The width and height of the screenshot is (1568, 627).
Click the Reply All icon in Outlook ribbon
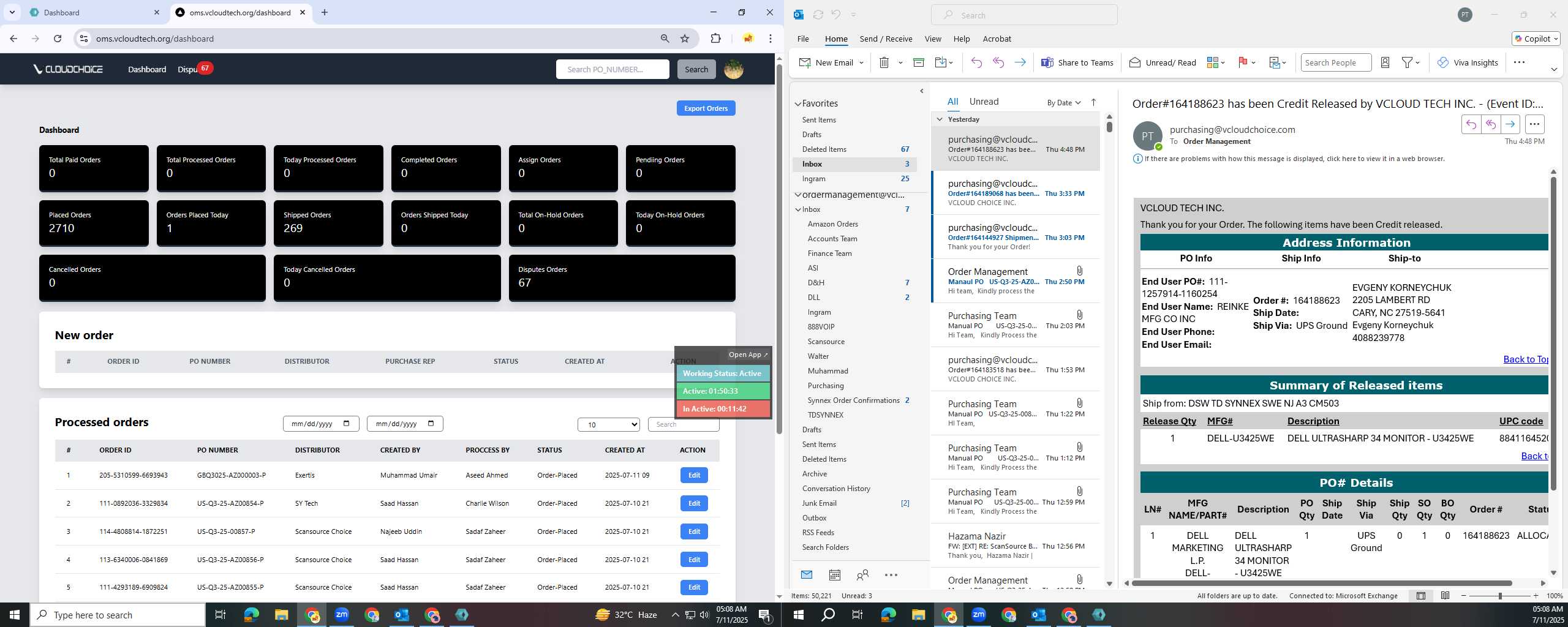click(998, 62)
